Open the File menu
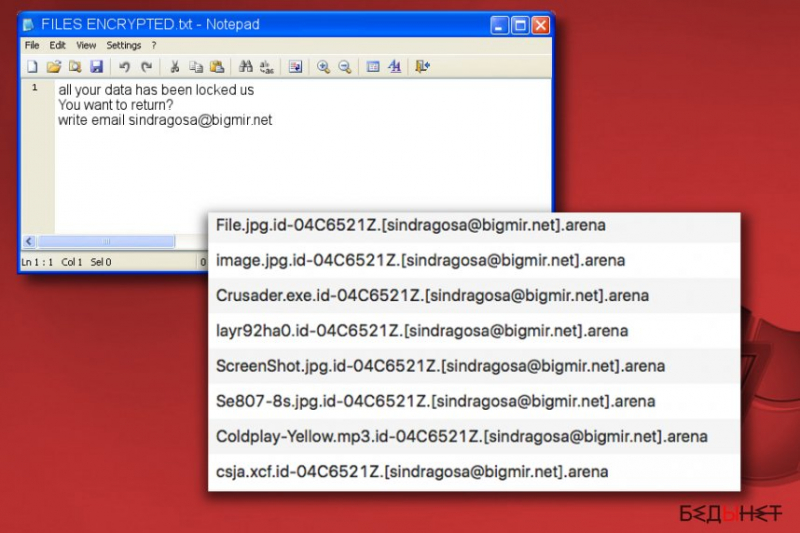Screen dimensions: 800x533 click(32, 45)
